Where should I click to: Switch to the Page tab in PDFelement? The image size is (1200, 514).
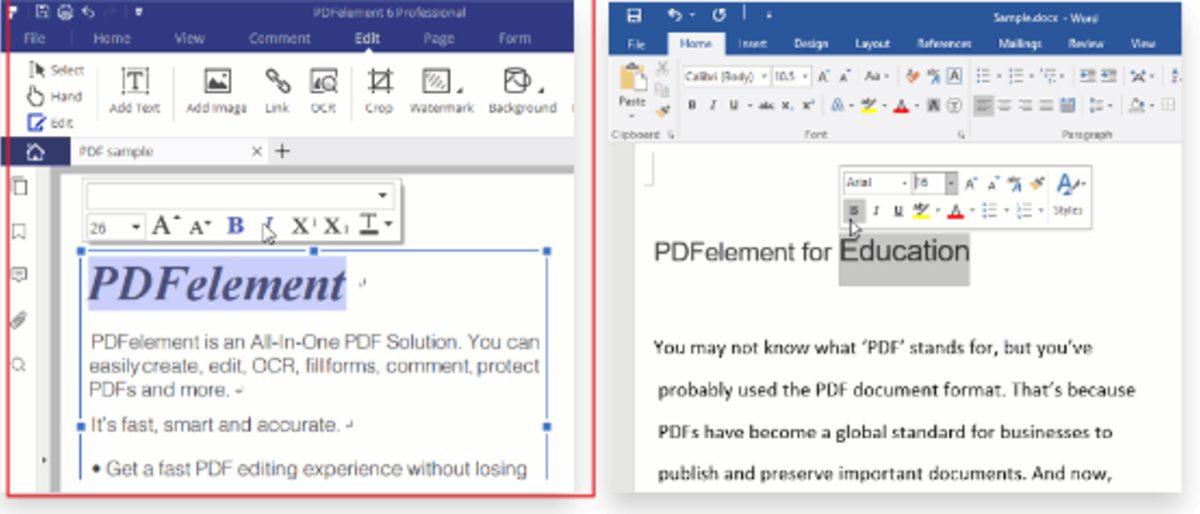click(438, 39)
